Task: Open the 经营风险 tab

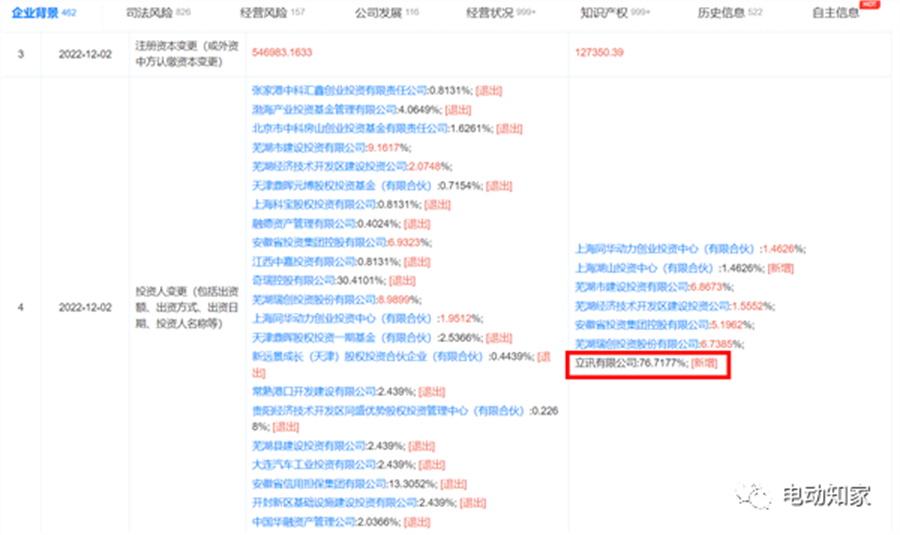Action: pyautogui.click(x=272, y=12)
